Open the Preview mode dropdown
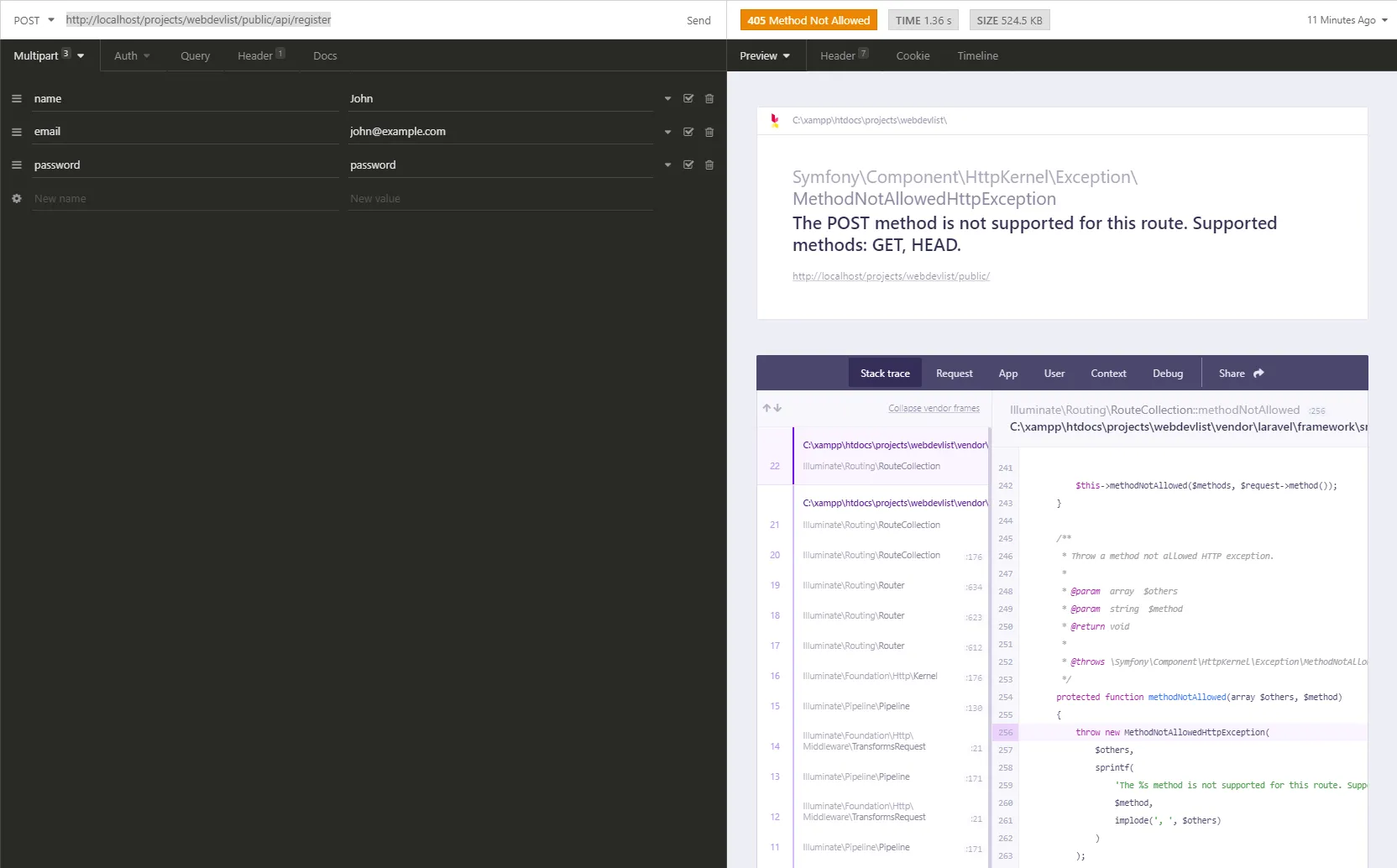This screenshot has width=1397, height=868. [765, 56]
